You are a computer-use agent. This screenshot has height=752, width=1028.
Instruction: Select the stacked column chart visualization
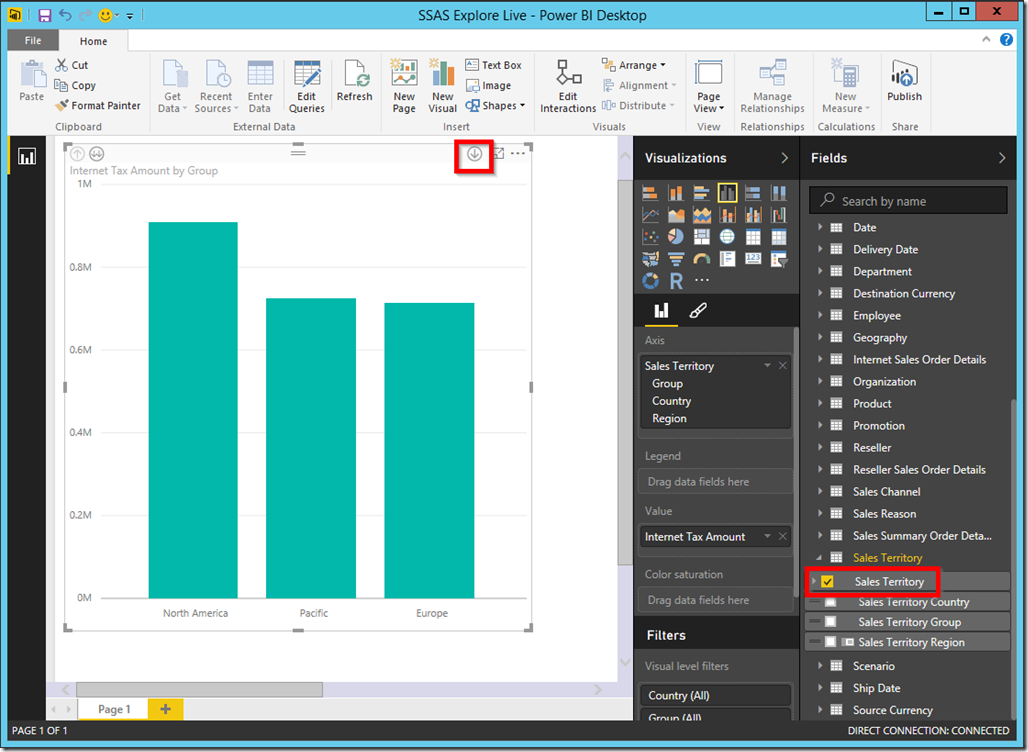pos(675,193)
